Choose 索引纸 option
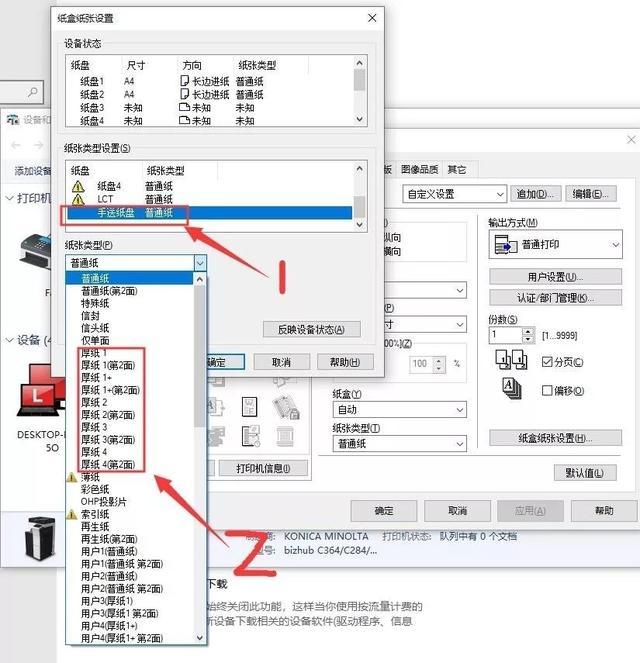 point(95,514)
